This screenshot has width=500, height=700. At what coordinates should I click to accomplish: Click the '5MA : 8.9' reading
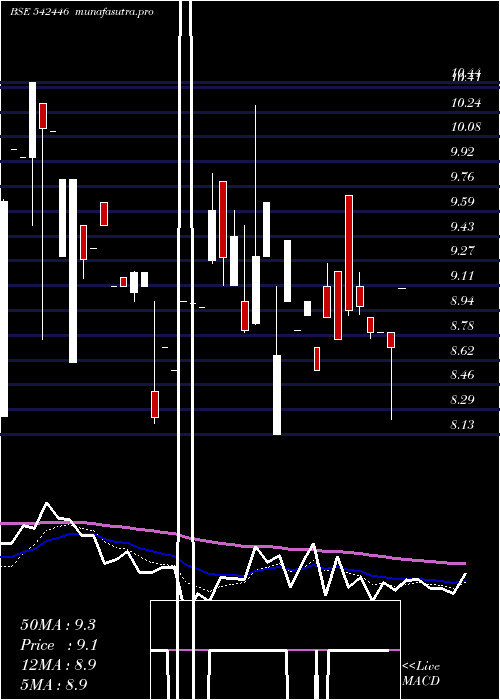(54, 685)
